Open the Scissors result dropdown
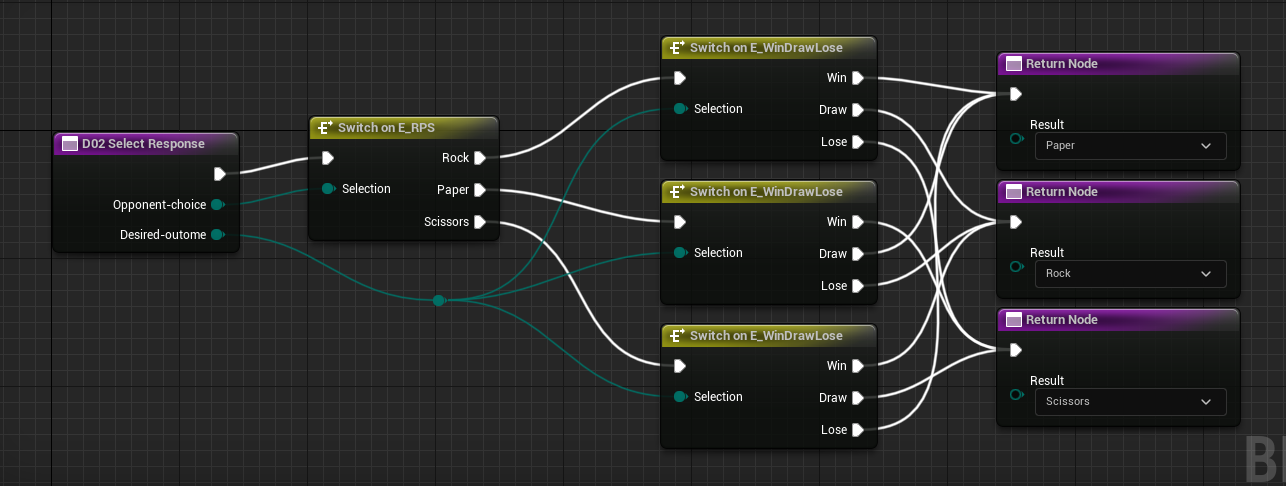The image size is (1286, 486). pos(1130,401)
